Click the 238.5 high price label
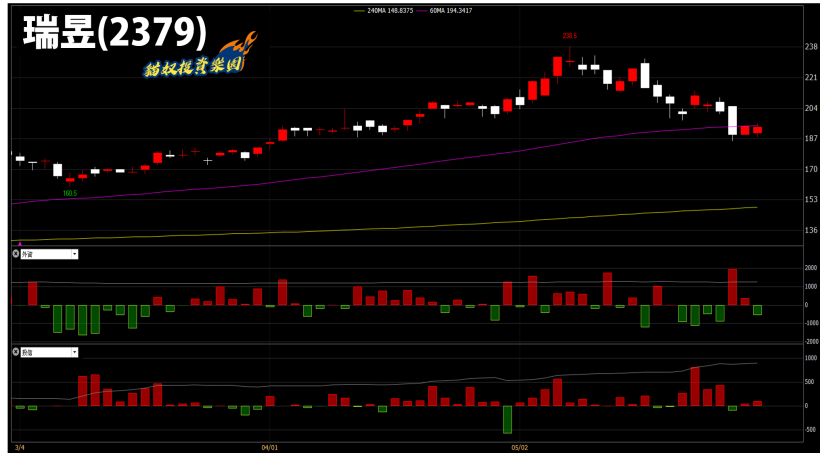The width and height of the screenshot is (820, 453). (x=570, y=36)
